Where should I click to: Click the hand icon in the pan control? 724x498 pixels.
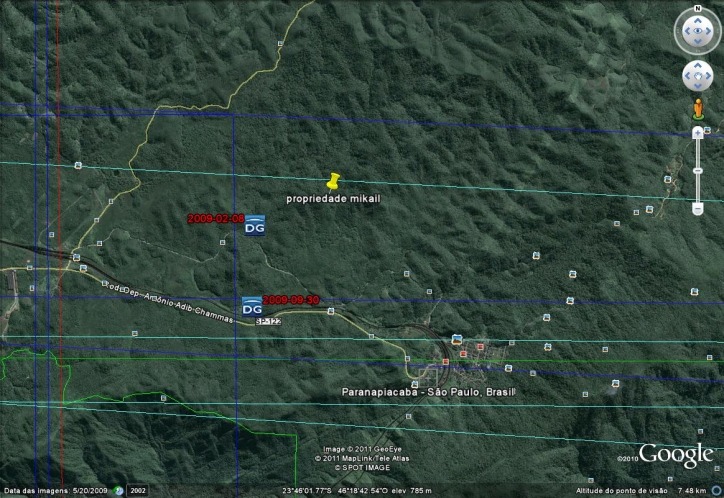(x=697, y=76)
